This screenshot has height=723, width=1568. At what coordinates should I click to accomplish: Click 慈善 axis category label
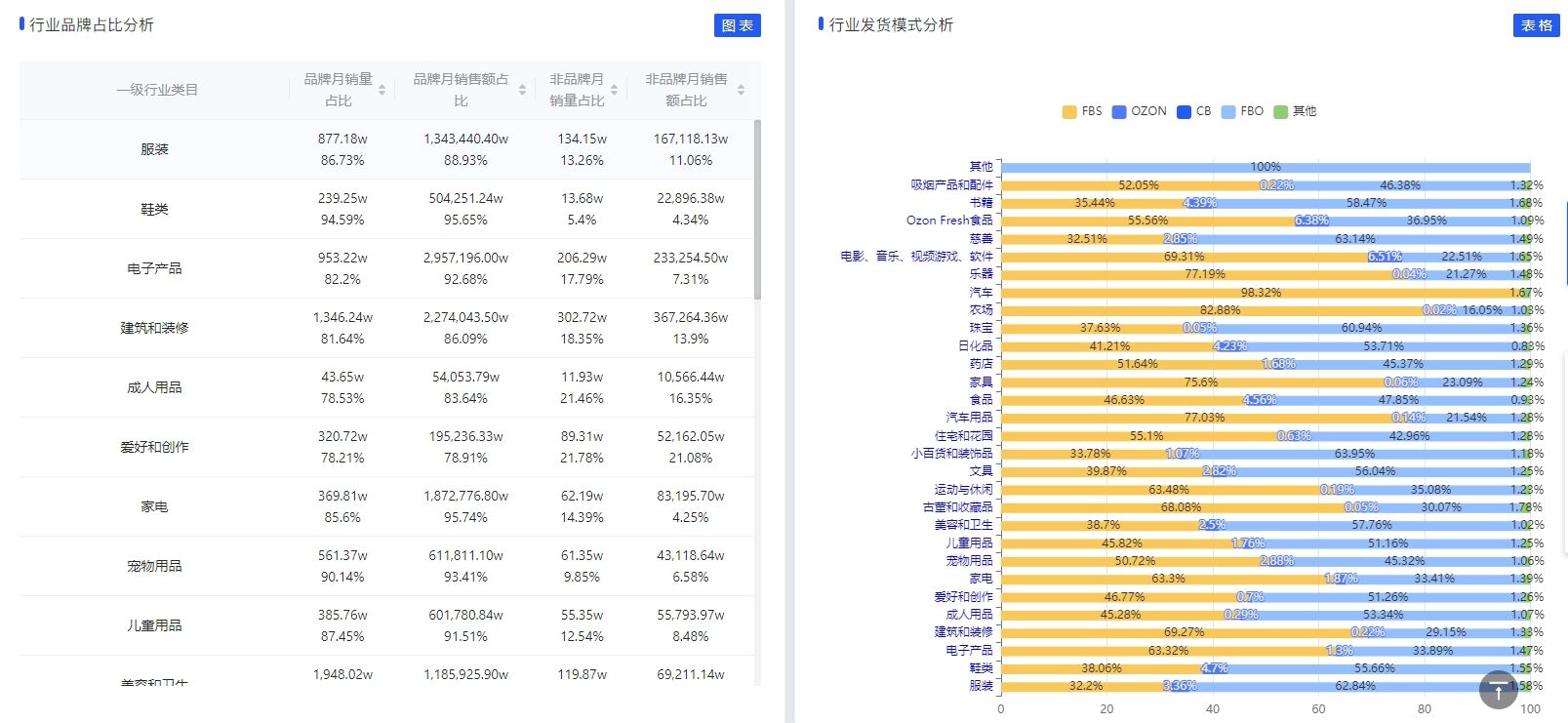[x=981, y=239]
